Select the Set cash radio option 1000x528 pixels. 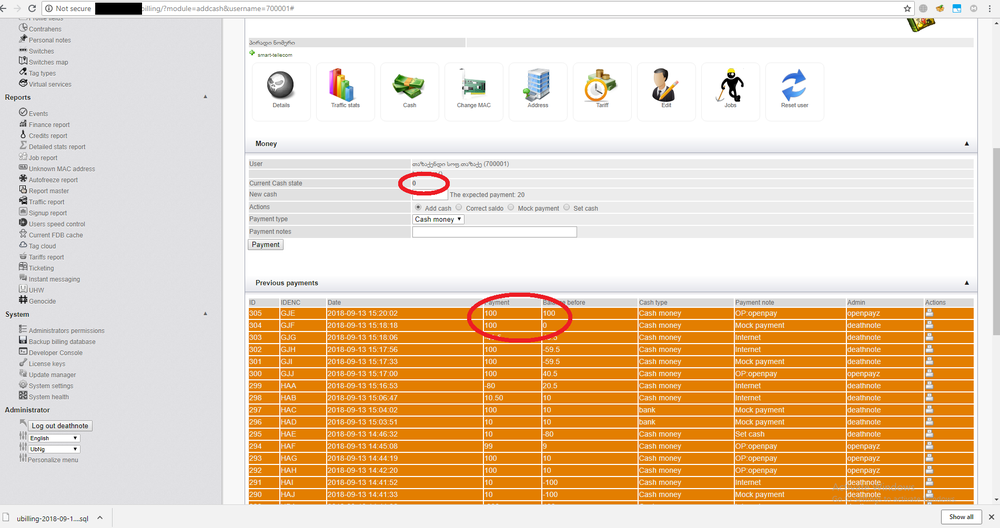565,208
